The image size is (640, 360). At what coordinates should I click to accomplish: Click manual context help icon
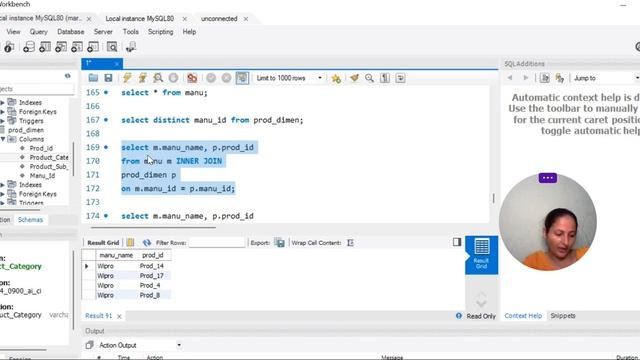point(544,78)
